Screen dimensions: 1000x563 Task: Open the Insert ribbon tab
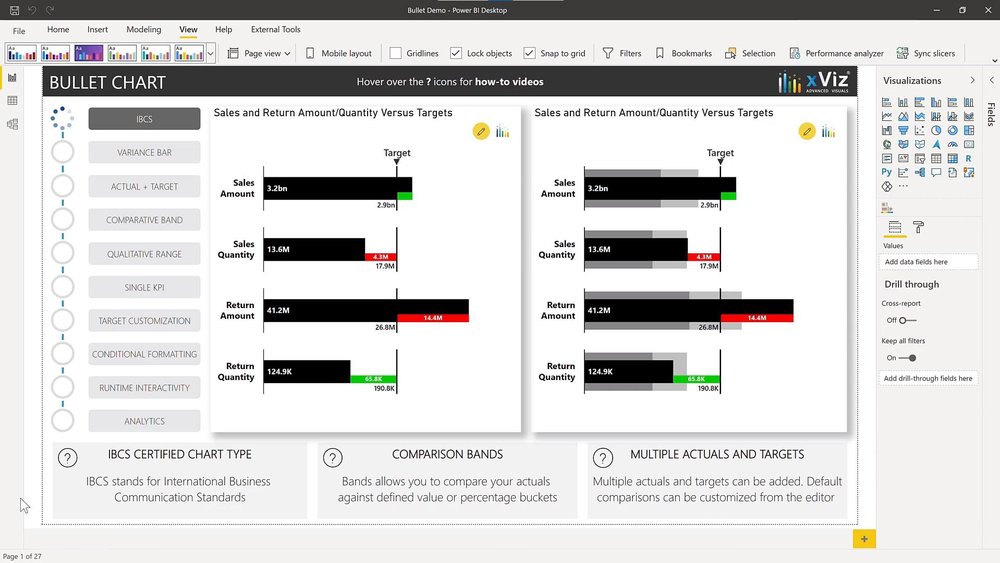[x=98, y=29]
